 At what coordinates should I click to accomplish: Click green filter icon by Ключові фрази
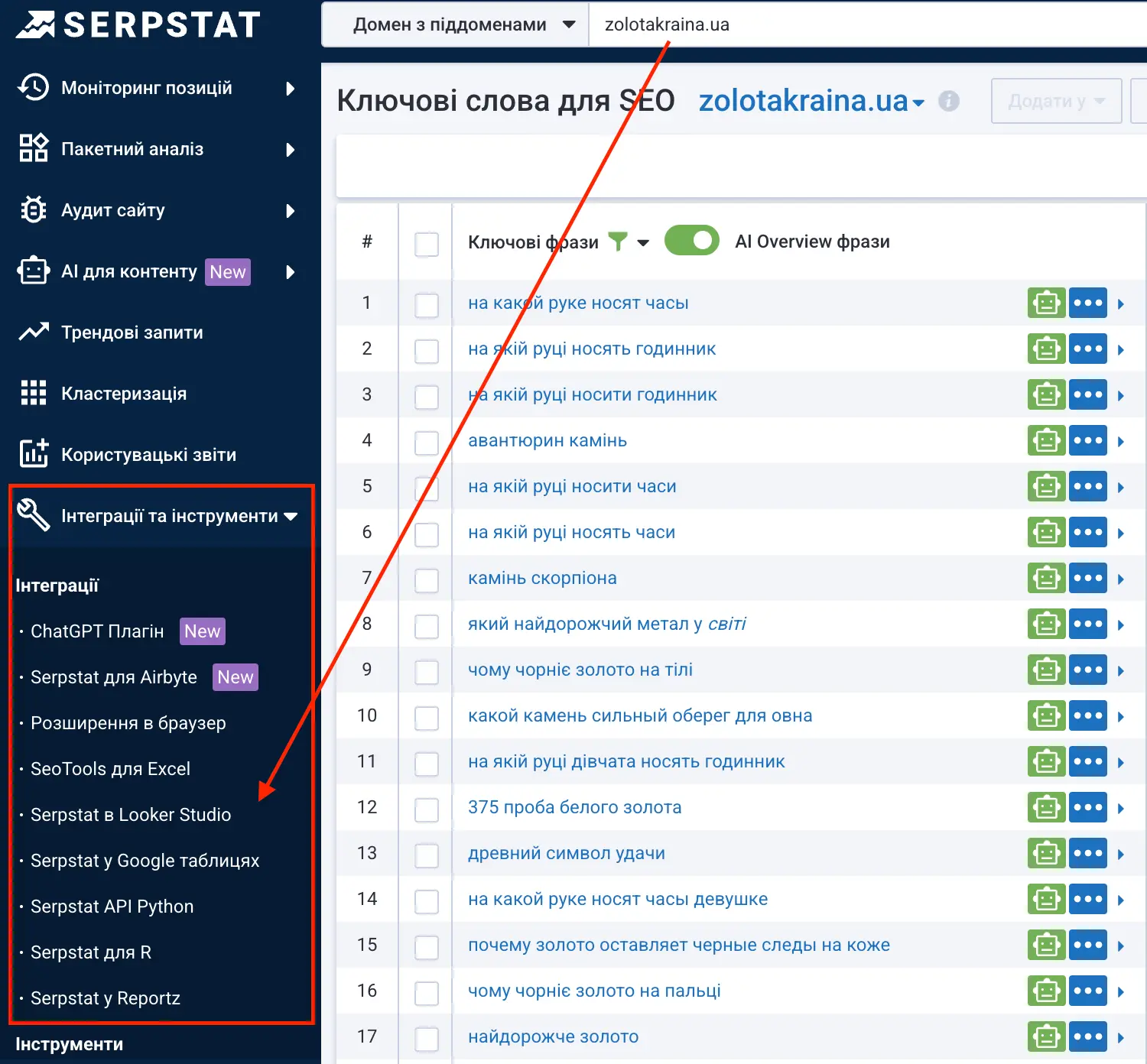coord(618,242)
